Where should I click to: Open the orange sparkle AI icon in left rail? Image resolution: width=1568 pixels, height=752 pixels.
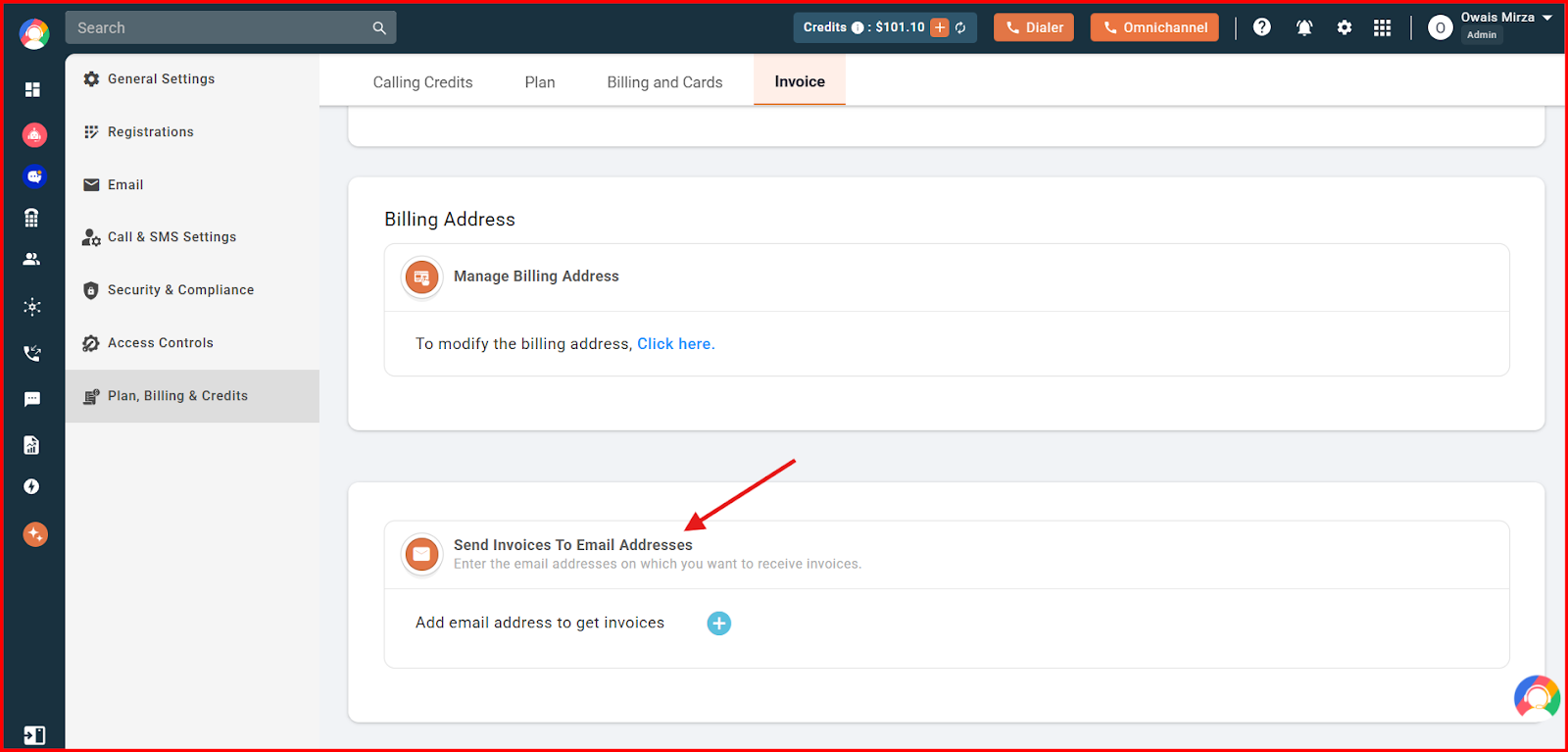point(35,534)
